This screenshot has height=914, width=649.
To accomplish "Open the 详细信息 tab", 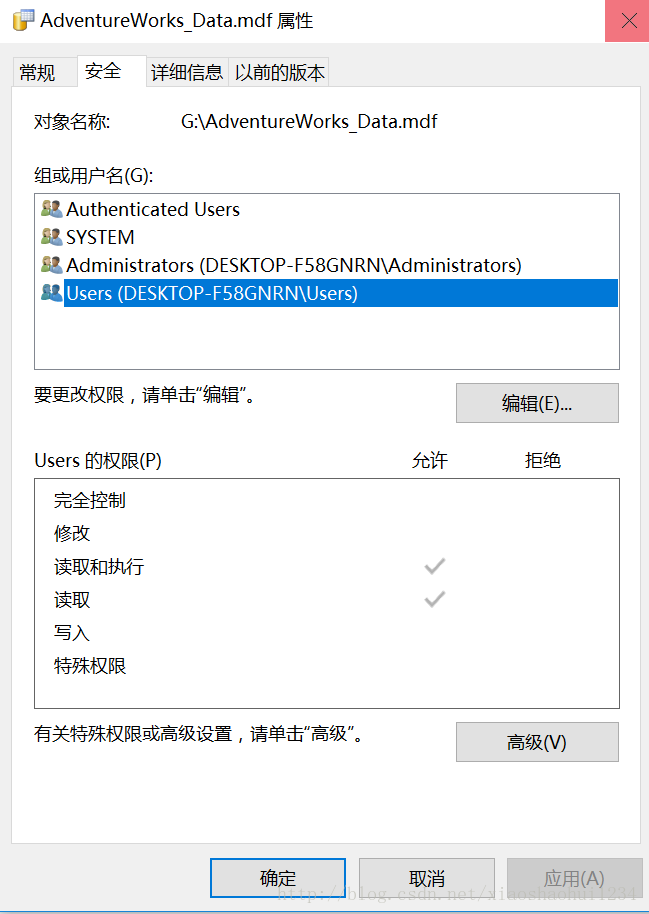I will click(187, 73).
